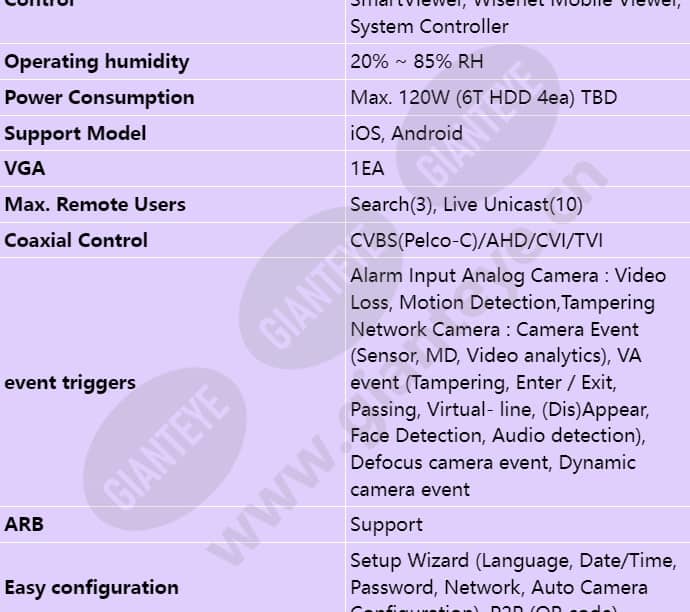Select the iOS, Android value
This screenshot has width=690, height=612.
point(406,133)
